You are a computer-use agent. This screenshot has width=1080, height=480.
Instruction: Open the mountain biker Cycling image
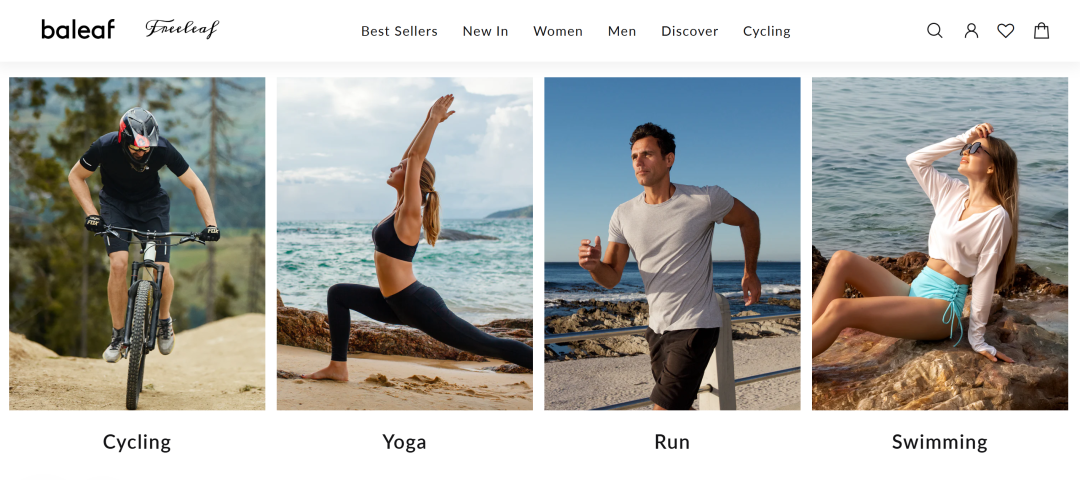click(x=137, y=243)
